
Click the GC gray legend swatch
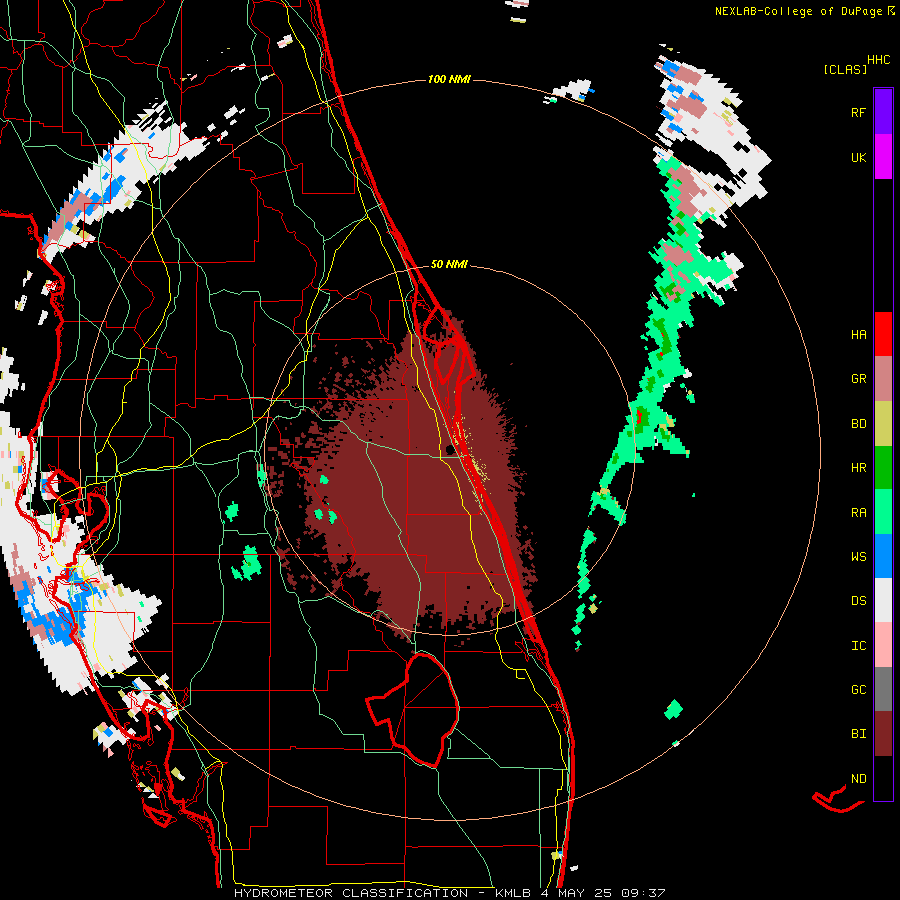(x=883, y=689)
